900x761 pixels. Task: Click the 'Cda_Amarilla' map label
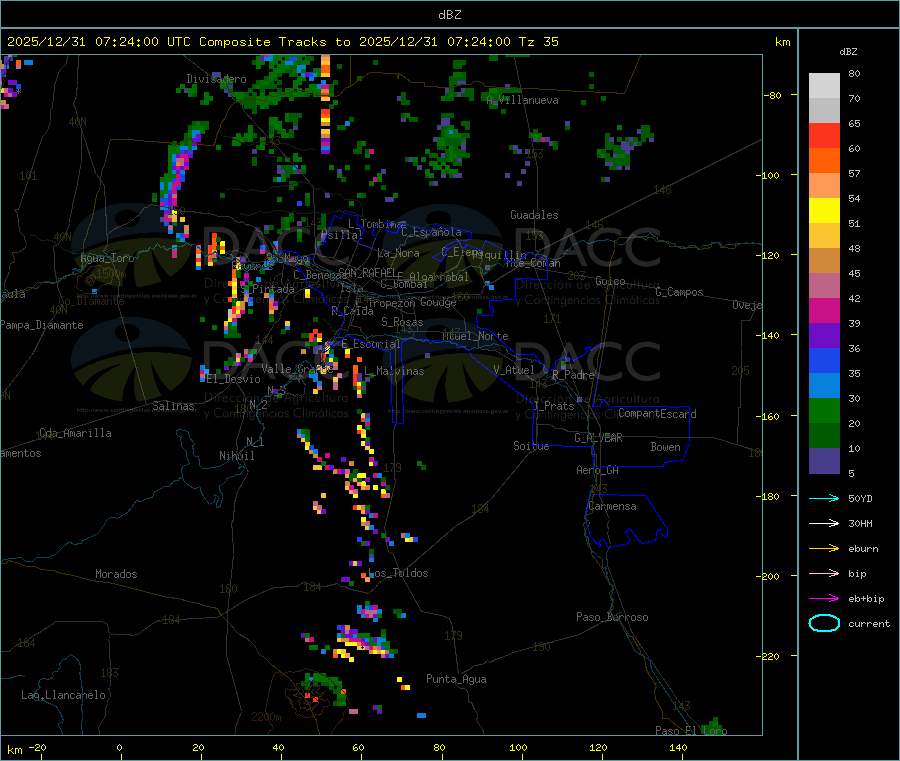[75, 433]
